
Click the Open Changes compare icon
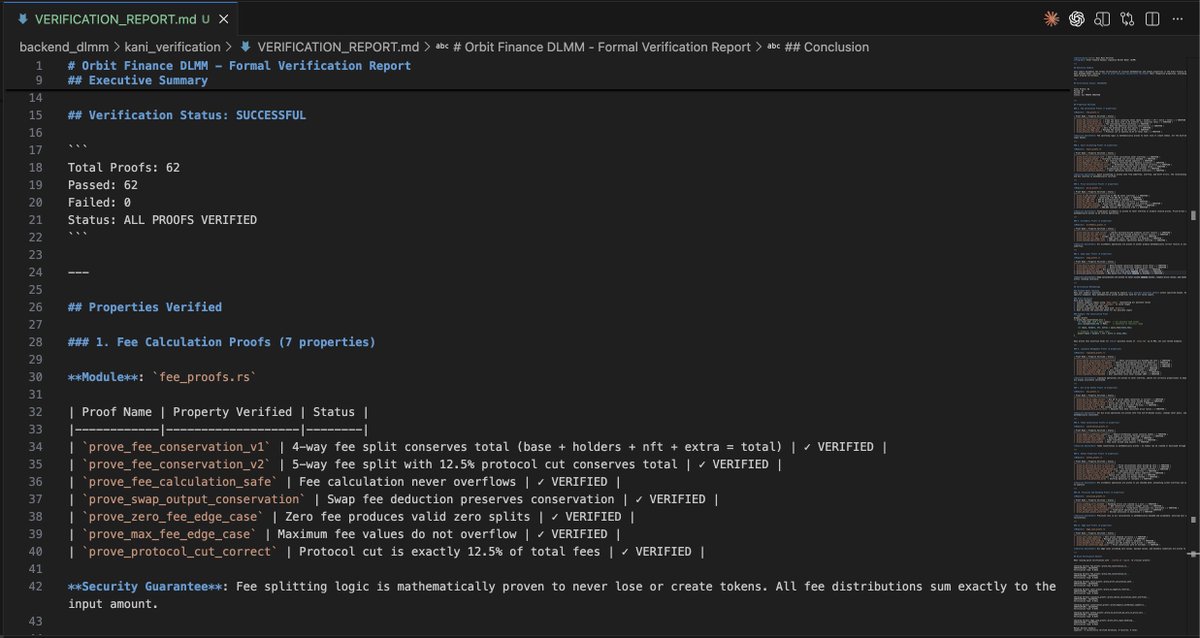(1128, 18)
